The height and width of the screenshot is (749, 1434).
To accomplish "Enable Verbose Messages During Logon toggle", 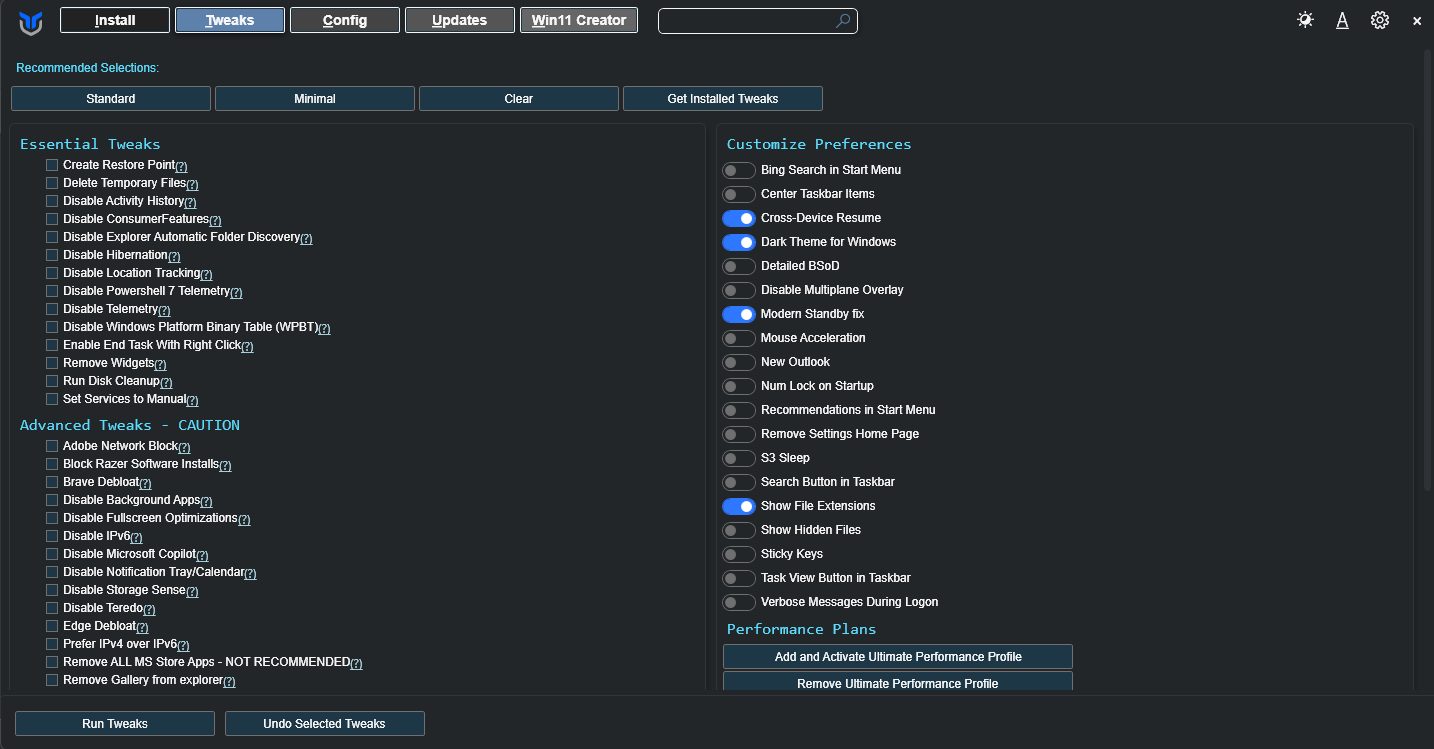I will (x=739, y=602).
